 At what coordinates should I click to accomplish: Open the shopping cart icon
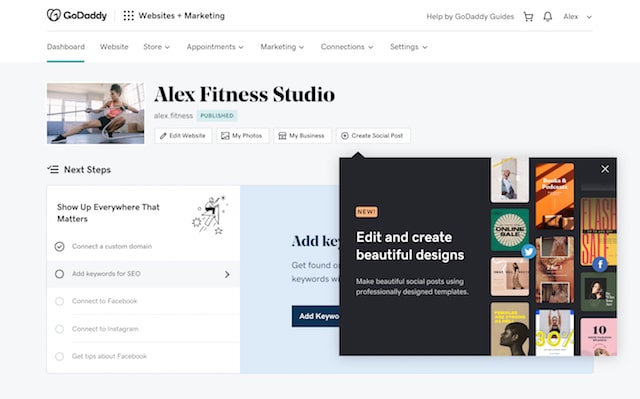(x=528, y=17)
